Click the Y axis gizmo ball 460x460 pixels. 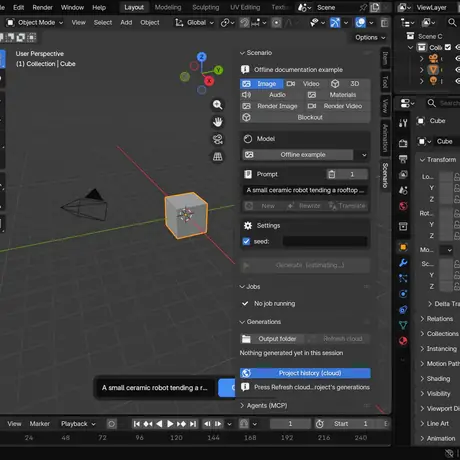218,70
